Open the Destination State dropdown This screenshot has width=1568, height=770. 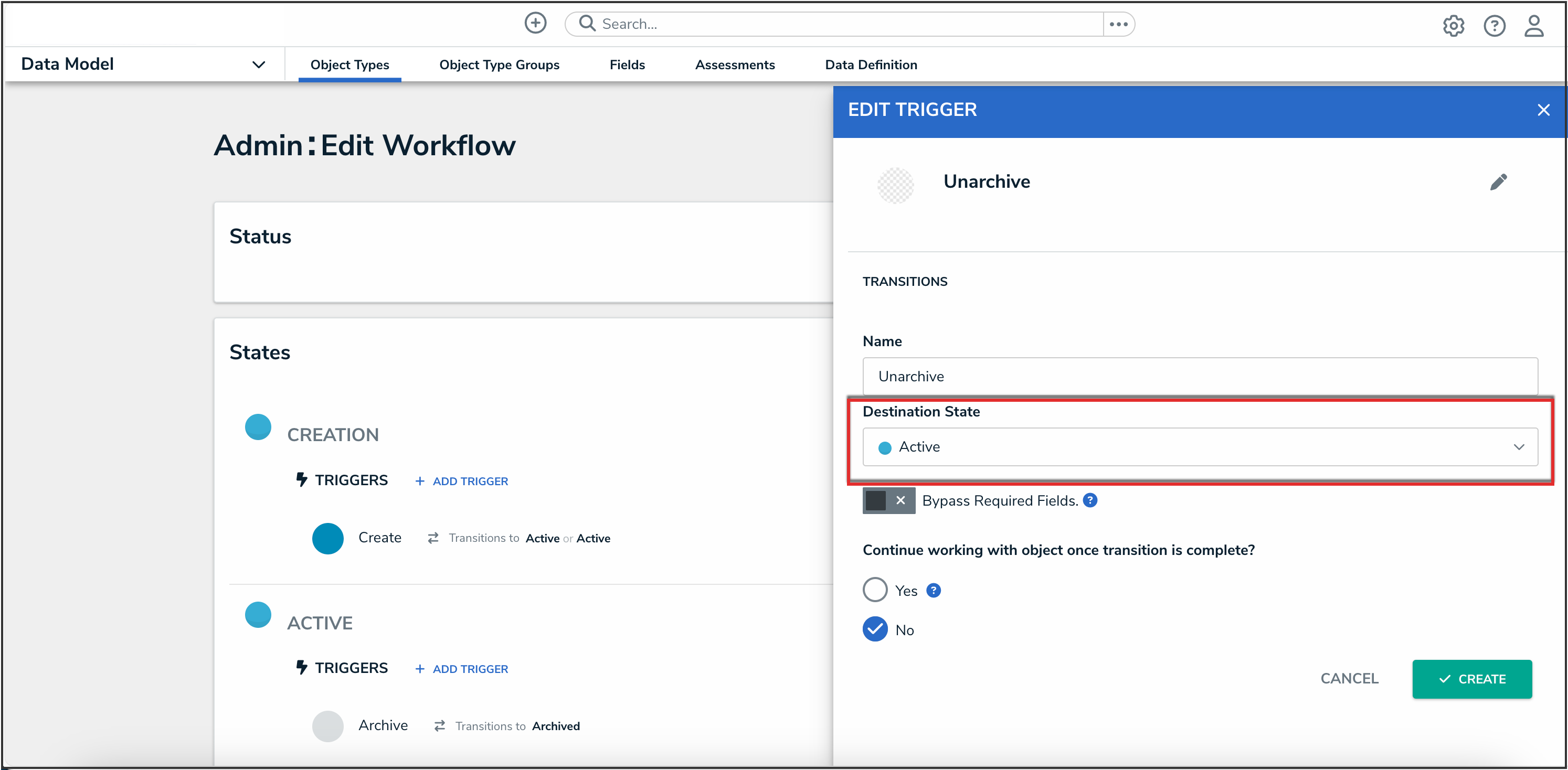click(x=1199, y=447)
